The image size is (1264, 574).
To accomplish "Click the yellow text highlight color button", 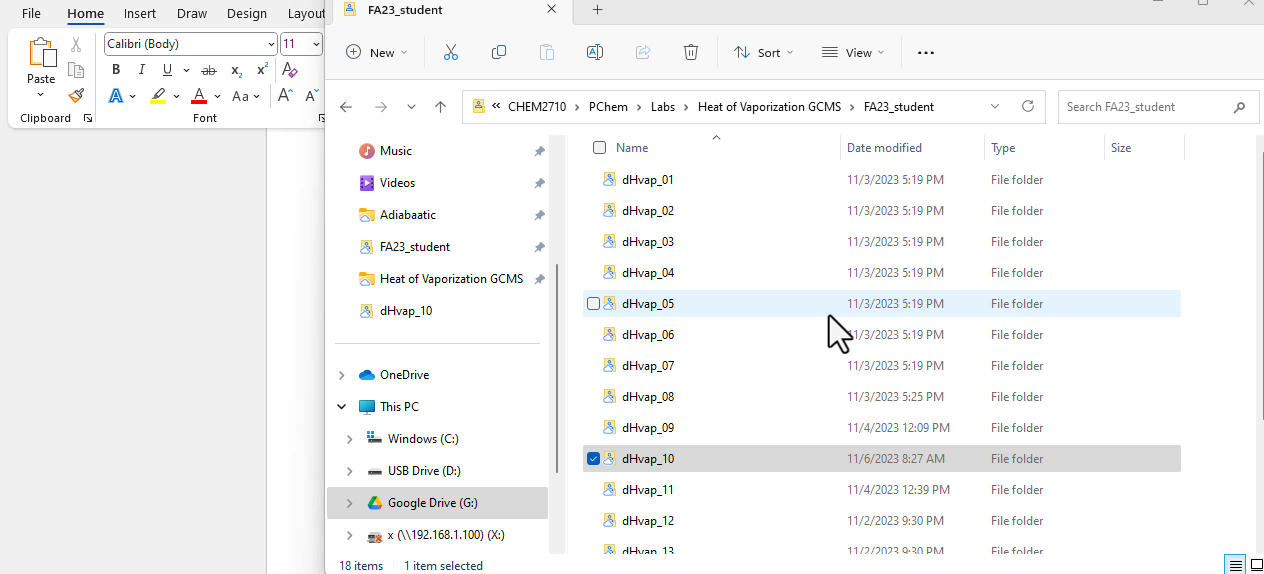I will [158, 96].
